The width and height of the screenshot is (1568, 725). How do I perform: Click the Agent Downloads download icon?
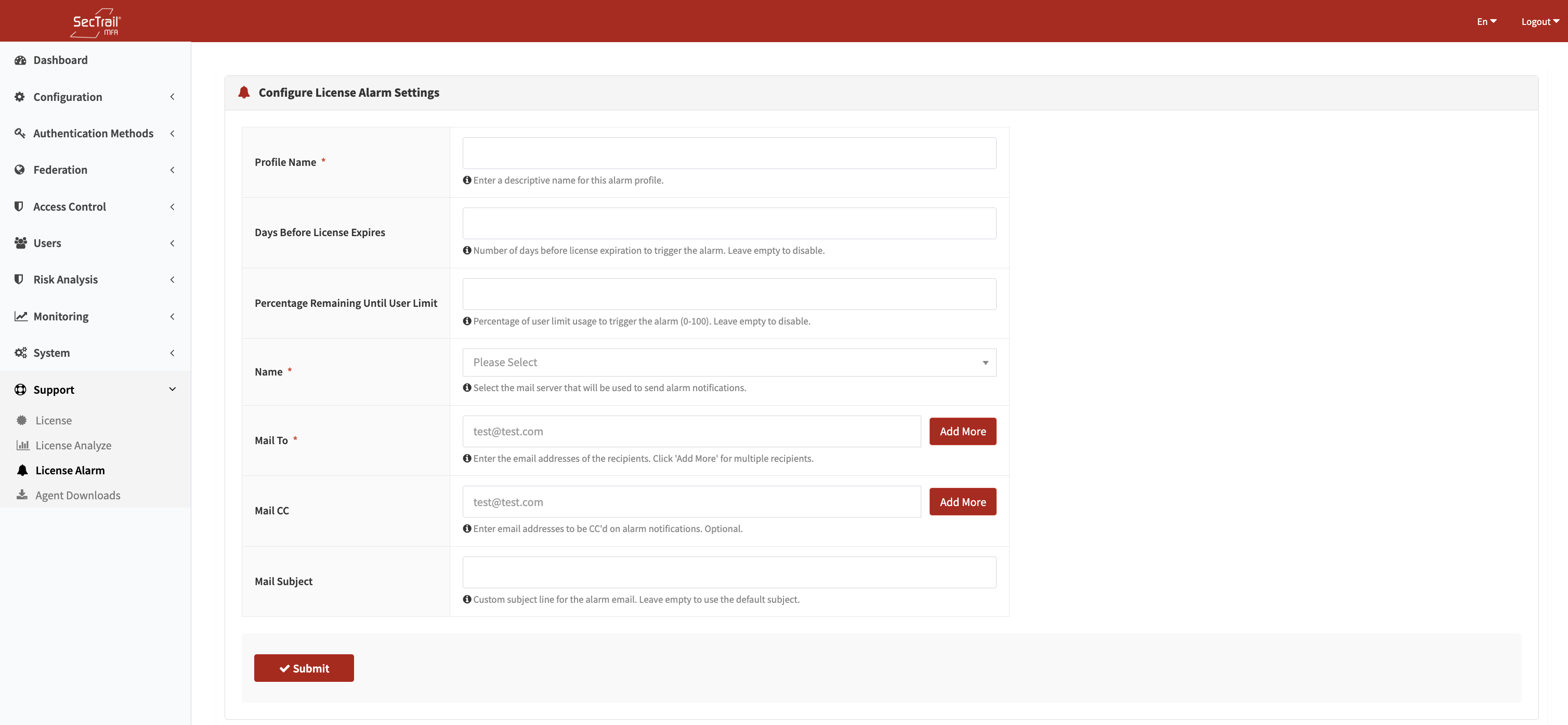point(22,495)
